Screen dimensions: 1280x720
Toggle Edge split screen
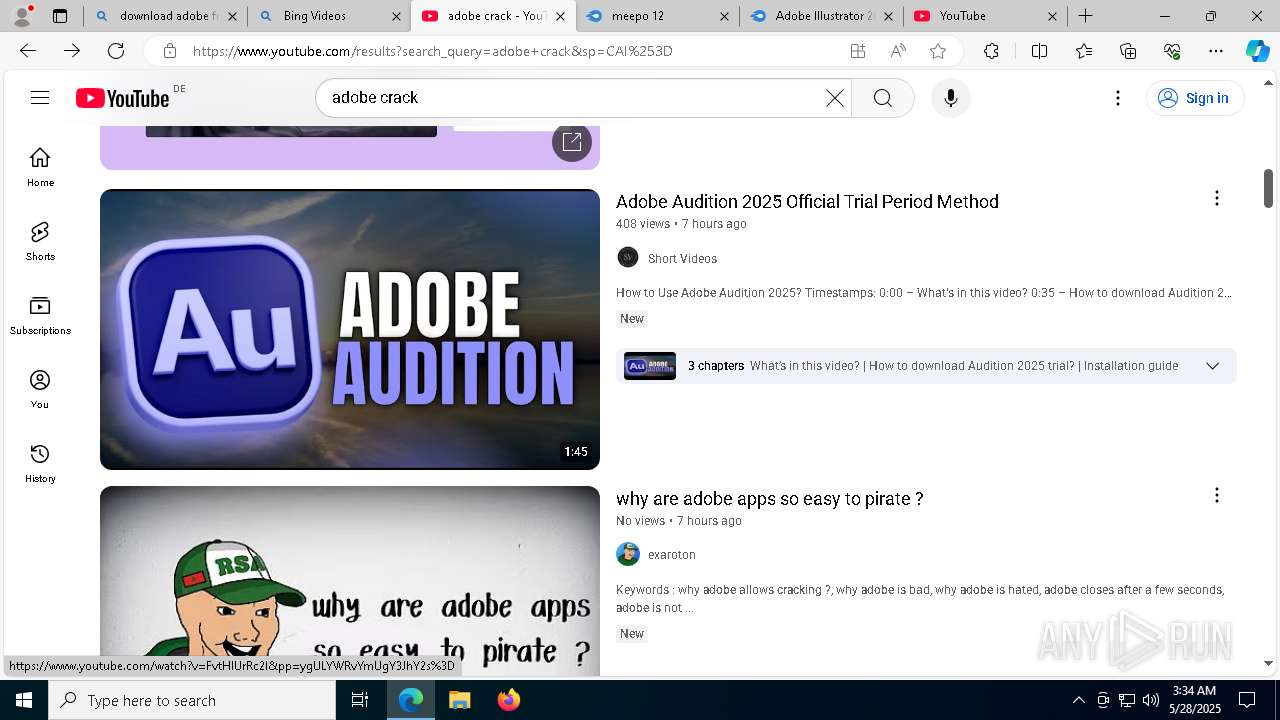coord(1039,51)
